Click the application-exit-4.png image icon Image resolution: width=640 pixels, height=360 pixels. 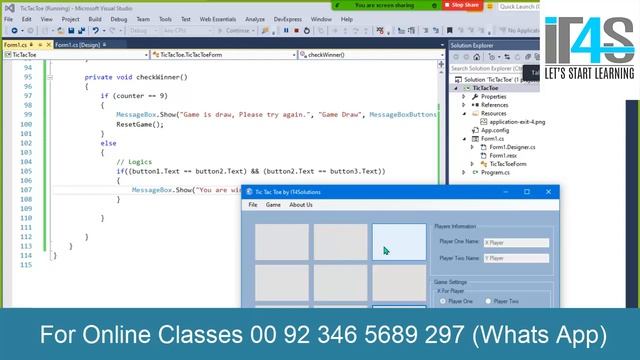click(x=484, y=122)
